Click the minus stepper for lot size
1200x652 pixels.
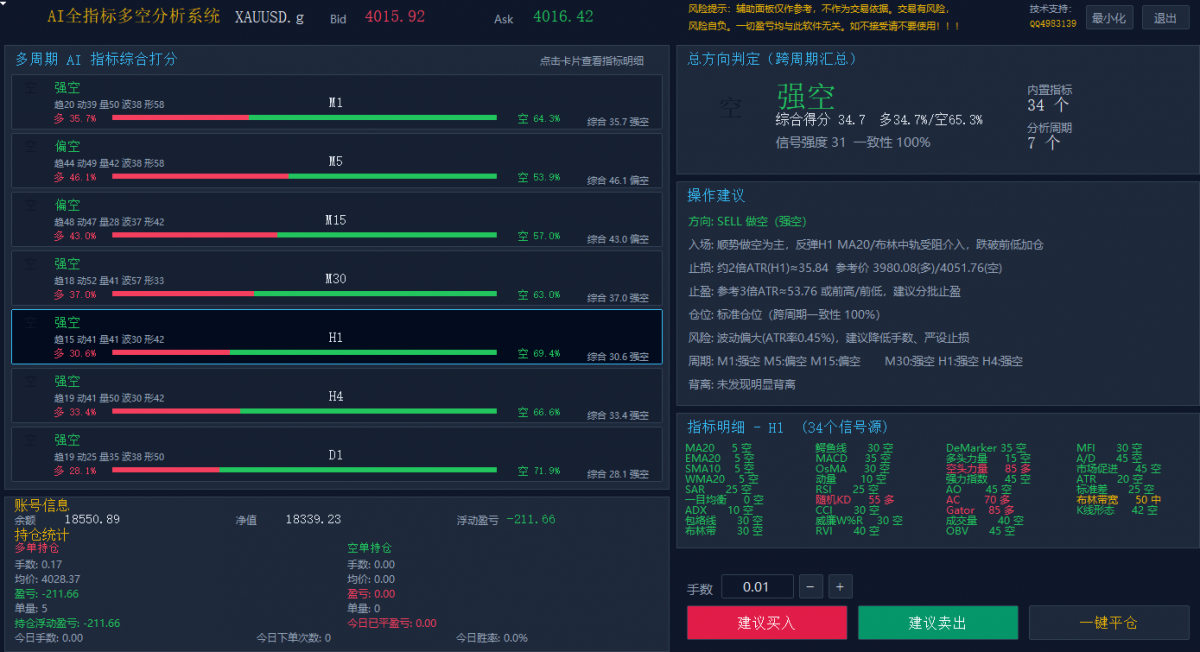click(x=811, y=587)
